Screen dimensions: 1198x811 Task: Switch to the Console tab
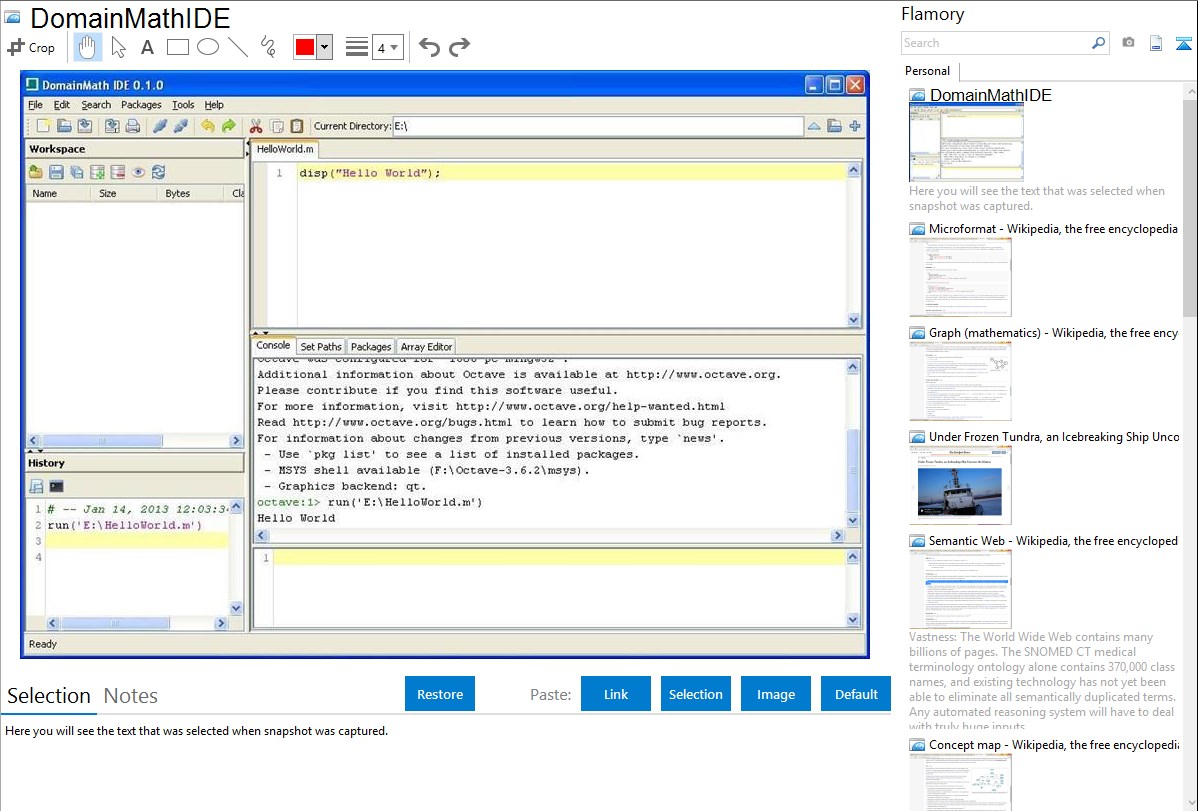[274, 345]
